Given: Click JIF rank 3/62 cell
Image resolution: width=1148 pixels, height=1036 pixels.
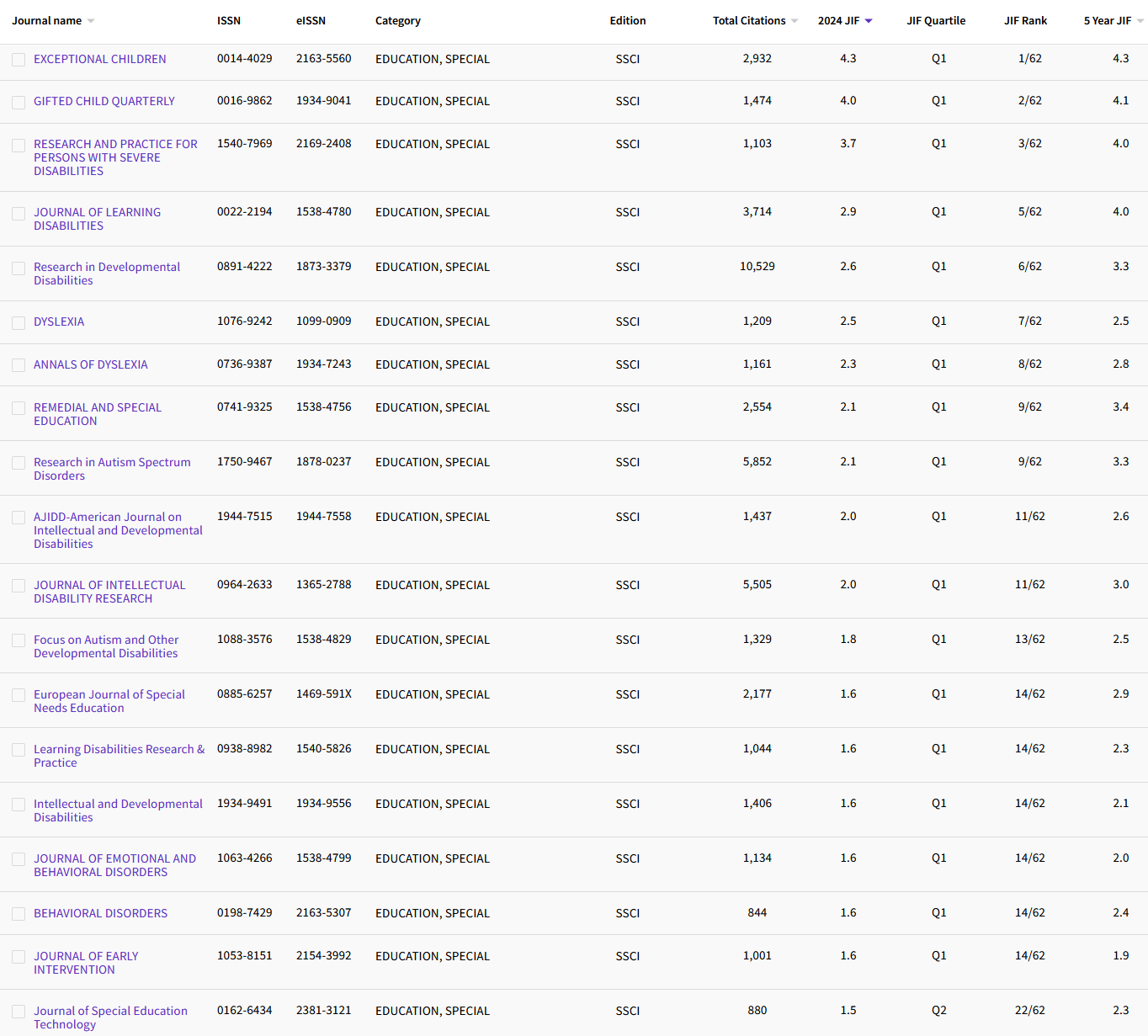Looking at the screenshot, I should point(1030,143).
